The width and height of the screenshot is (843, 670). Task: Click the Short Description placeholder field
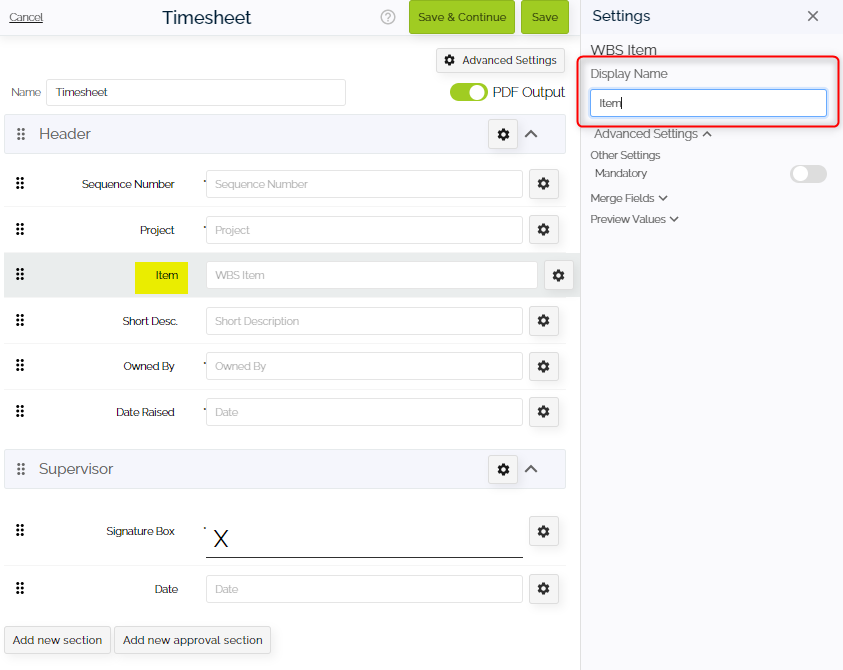pos(364,321)
